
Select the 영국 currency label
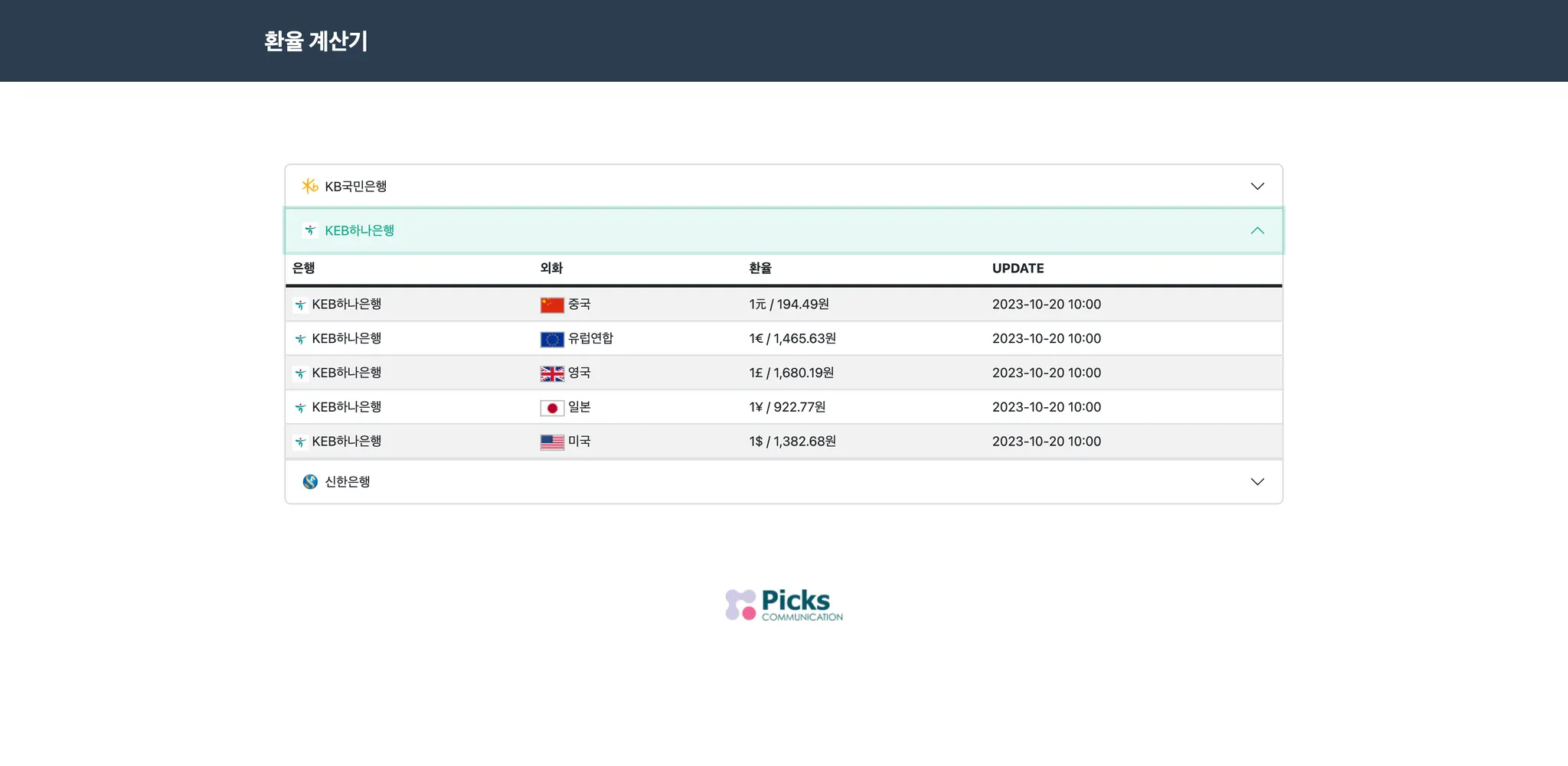coord(580,373)
